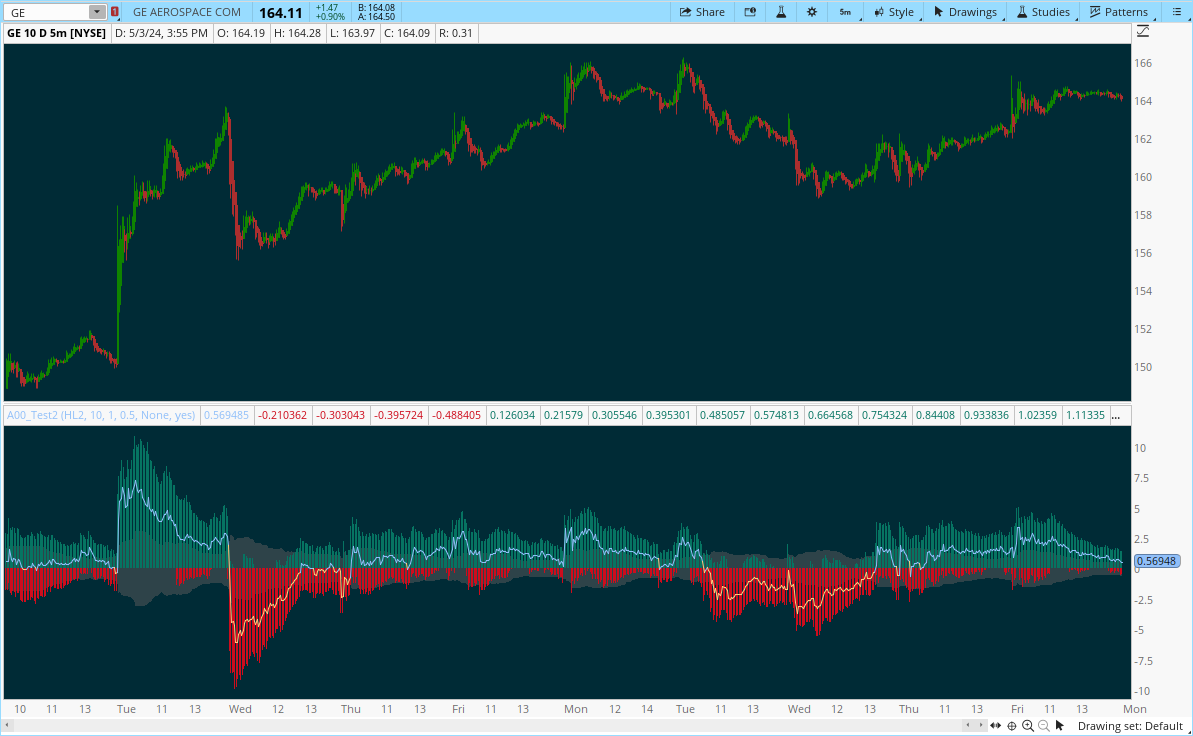Open the list menu icon at top right

[1176, 12]
